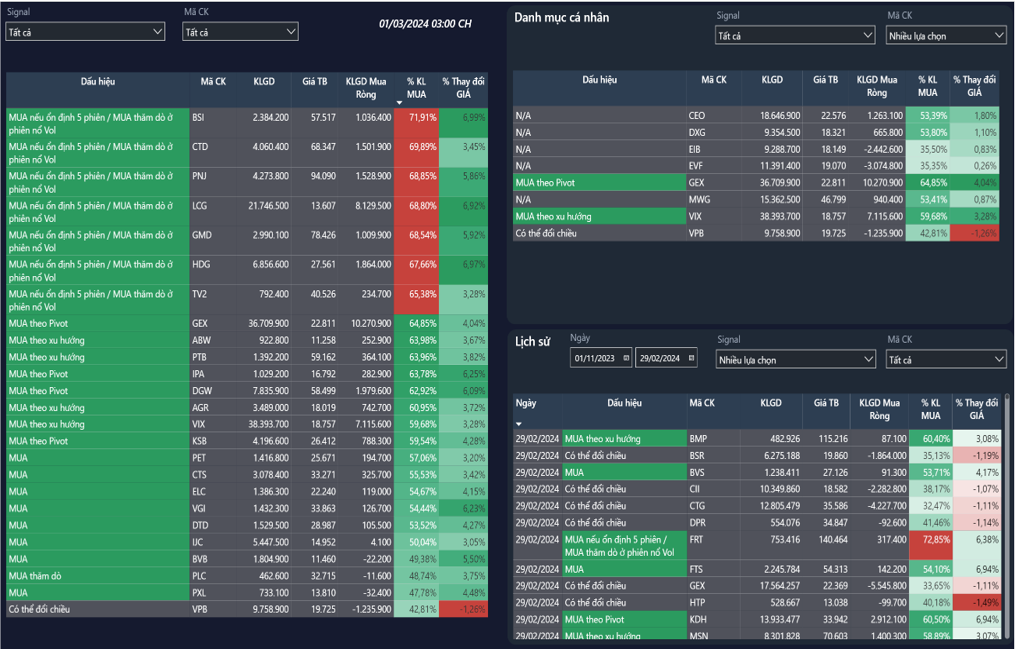The image size is (1015, 649).
Task: Open the calendar picker for end date 29/02/2024
Action: 692,358
